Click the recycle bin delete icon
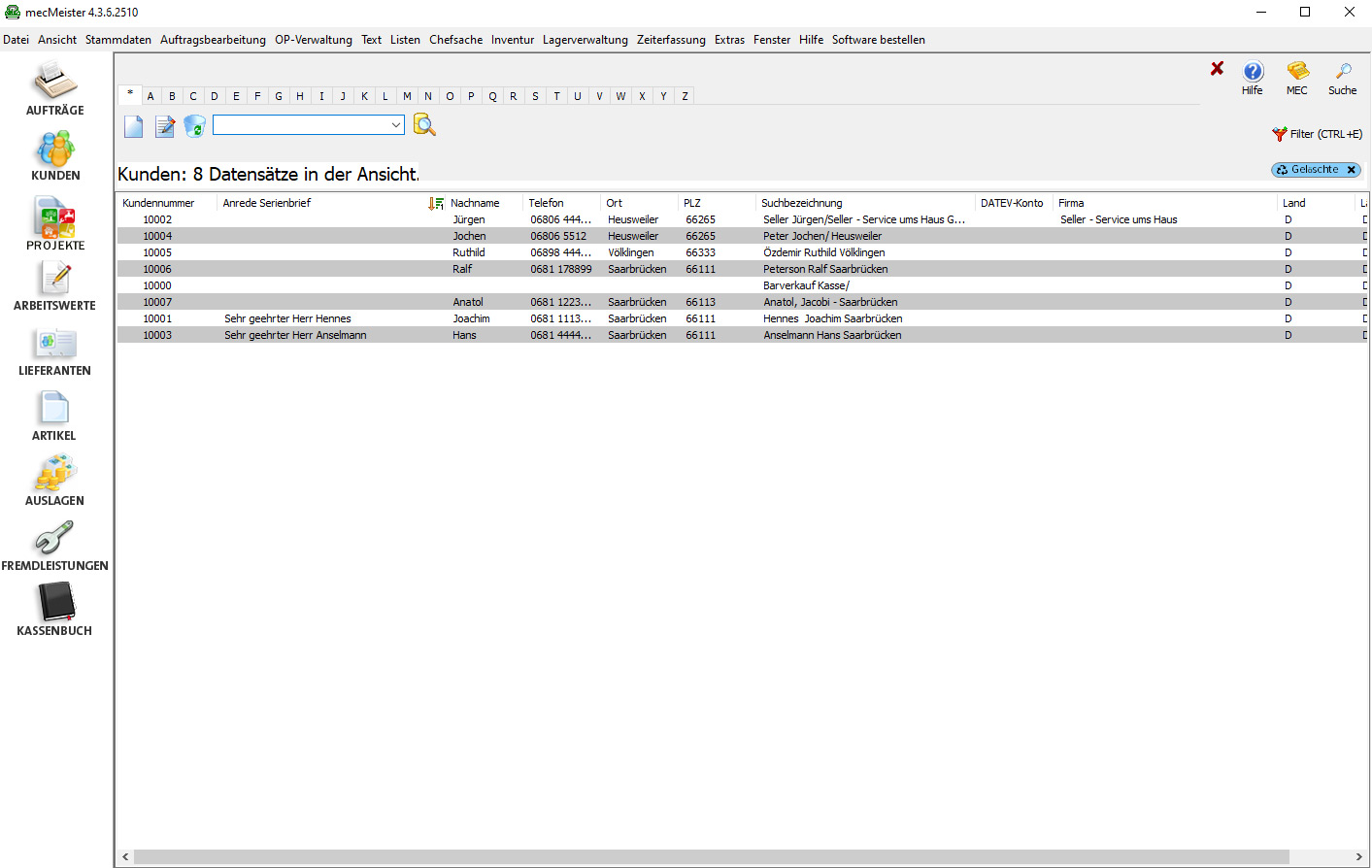 click(195, 126)
